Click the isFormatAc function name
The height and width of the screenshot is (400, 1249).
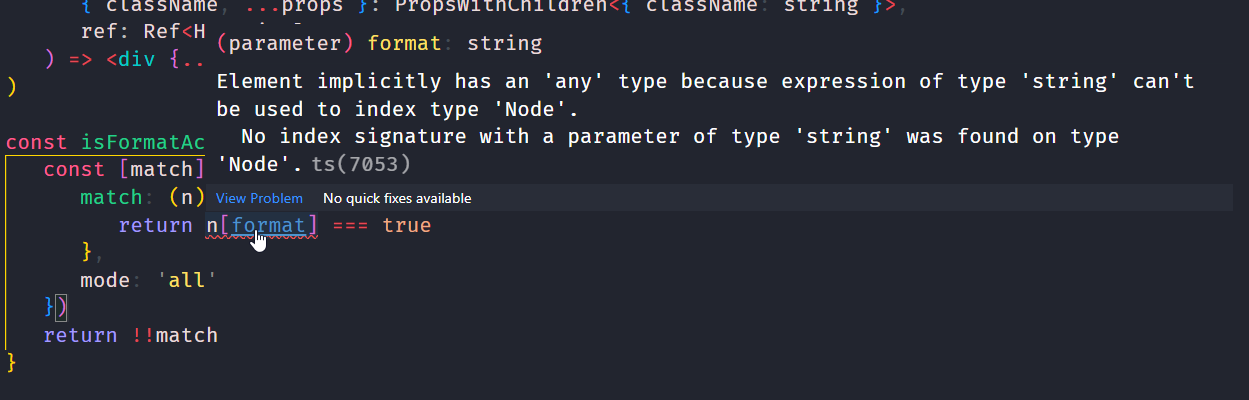click(143, 143)
